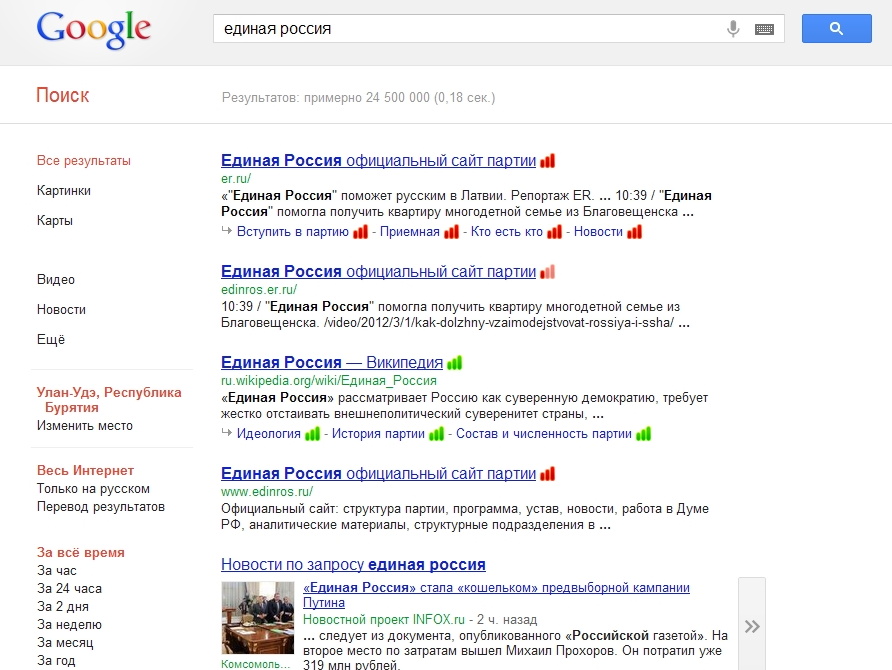Viewport: 892px width, 670px height.
Task: Click the red rating bars beside er.ru title
Action: (x=547, y=161)
